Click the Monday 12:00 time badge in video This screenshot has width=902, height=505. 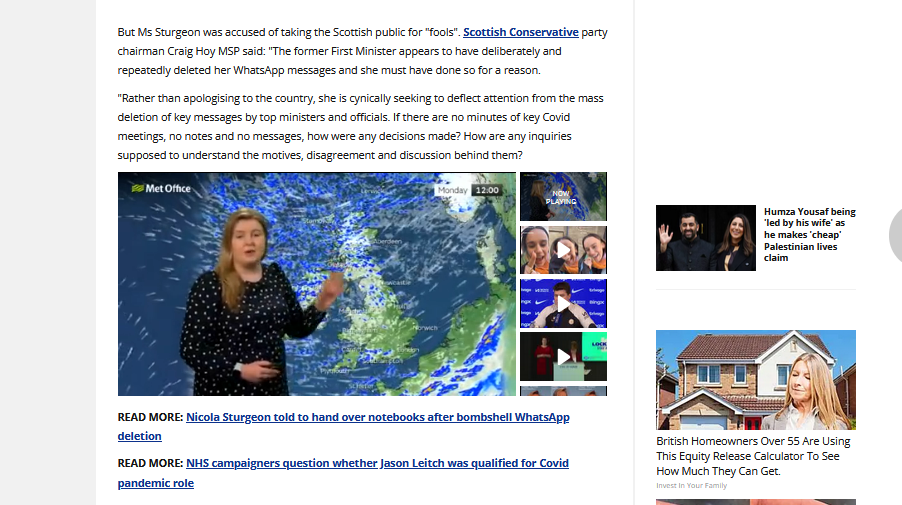click(x=469, y=190)
